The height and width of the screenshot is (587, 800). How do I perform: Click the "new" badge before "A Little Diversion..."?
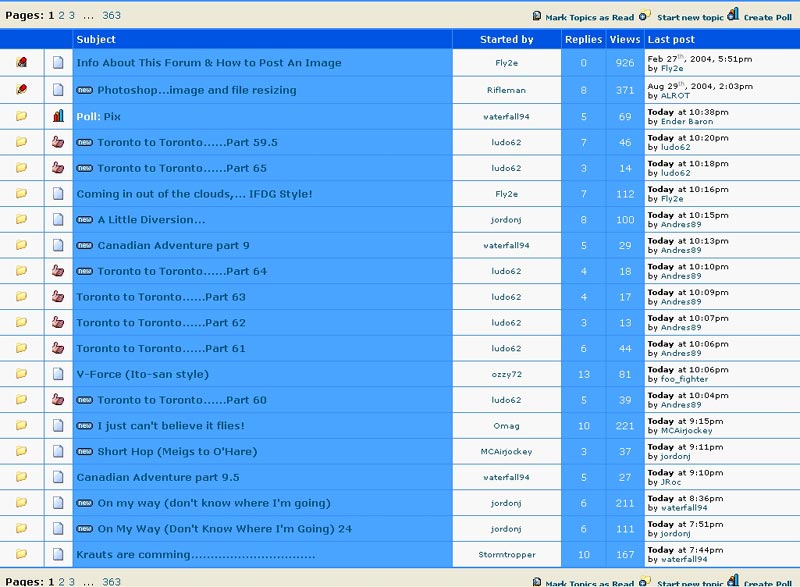pyautogui.click(x=85, y=220)
